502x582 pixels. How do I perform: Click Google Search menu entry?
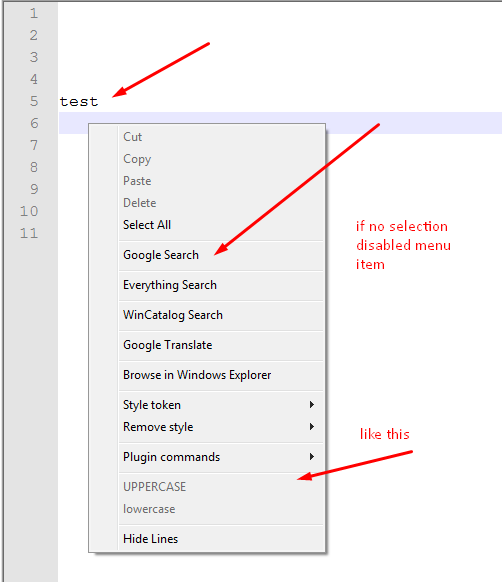click(x=221, y=255)
